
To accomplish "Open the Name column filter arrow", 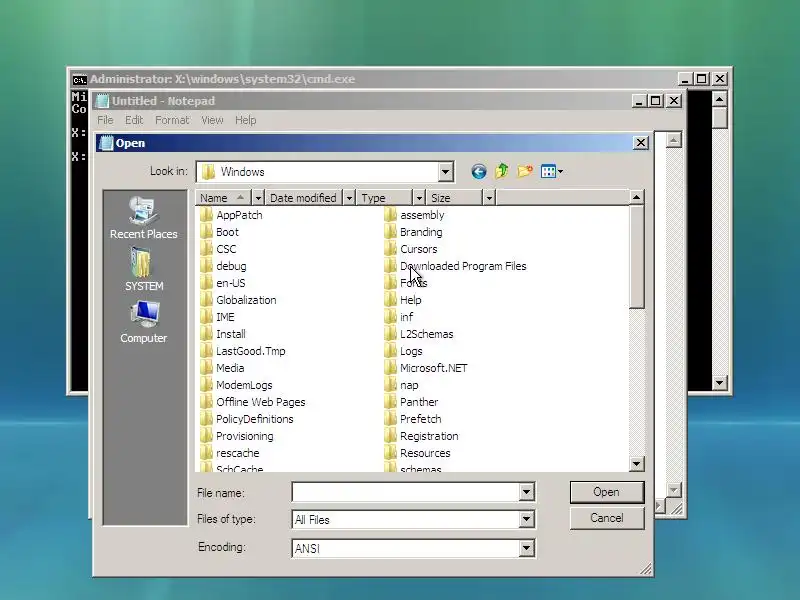I will coord(258,197).
